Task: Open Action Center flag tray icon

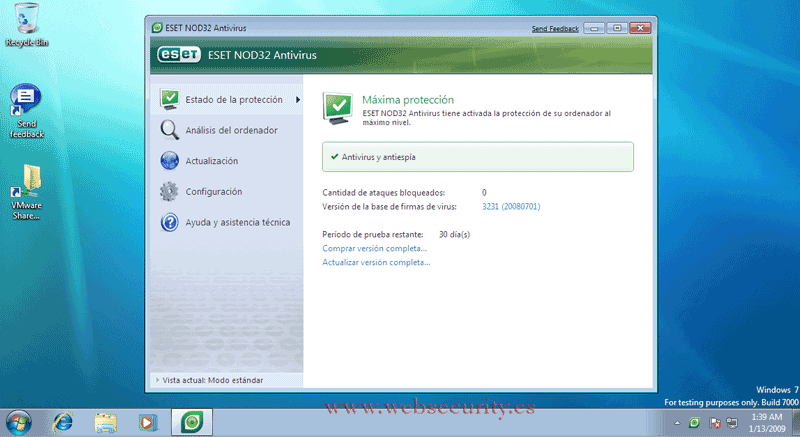Action: click(714, 423)
